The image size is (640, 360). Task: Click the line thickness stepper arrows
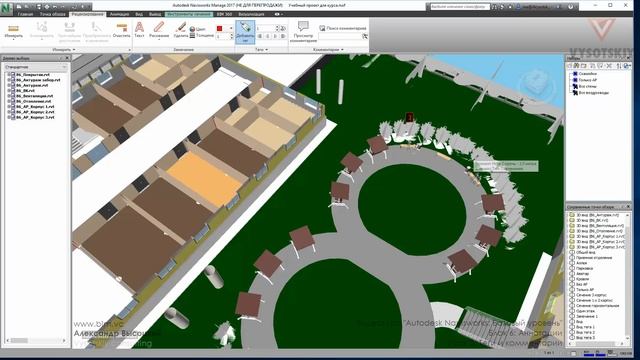(231, 36)
